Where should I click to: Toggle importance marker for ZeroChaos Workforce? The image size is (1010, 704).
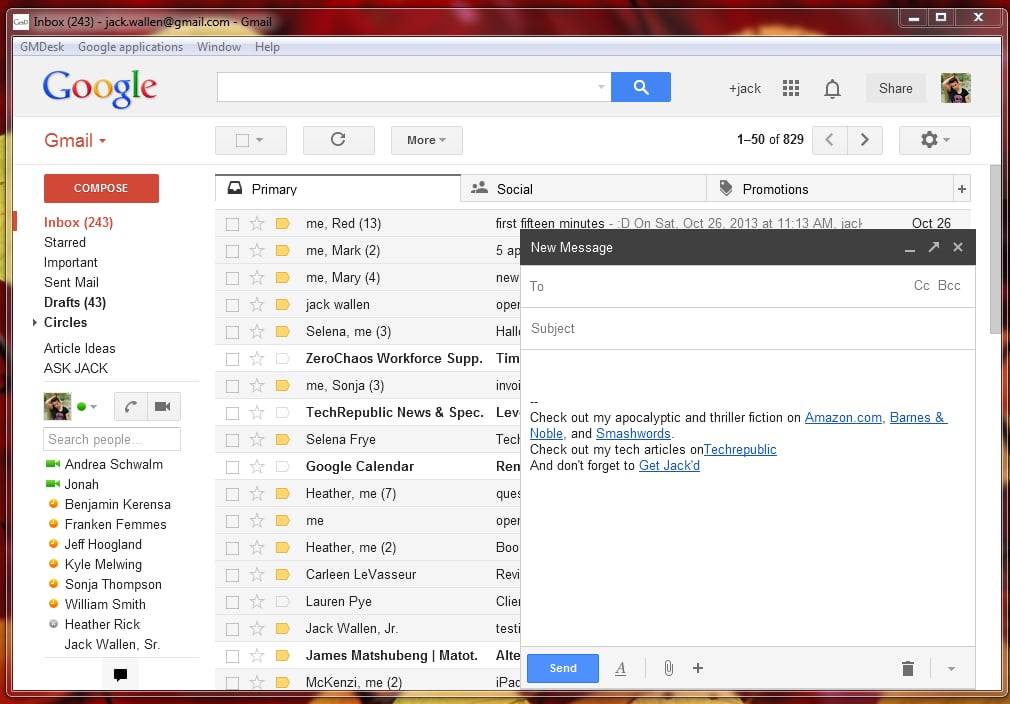[282, 359]
